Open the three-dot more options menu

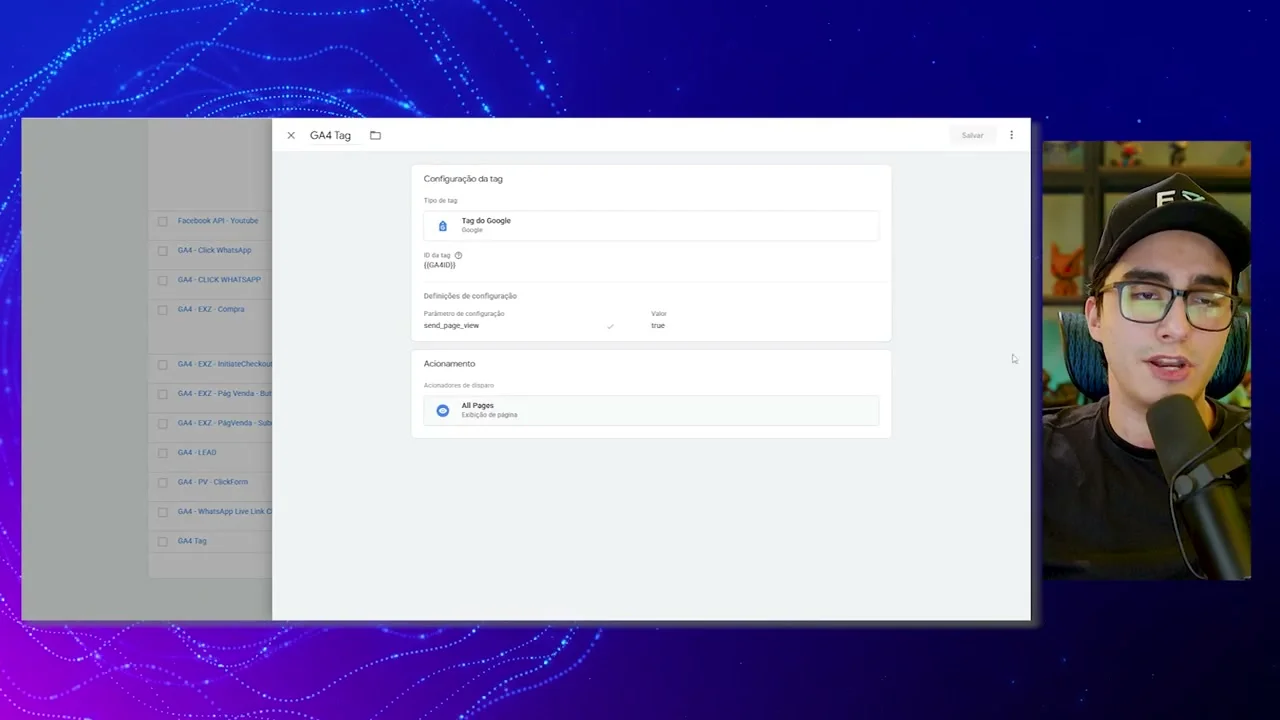pos(1011,135)
